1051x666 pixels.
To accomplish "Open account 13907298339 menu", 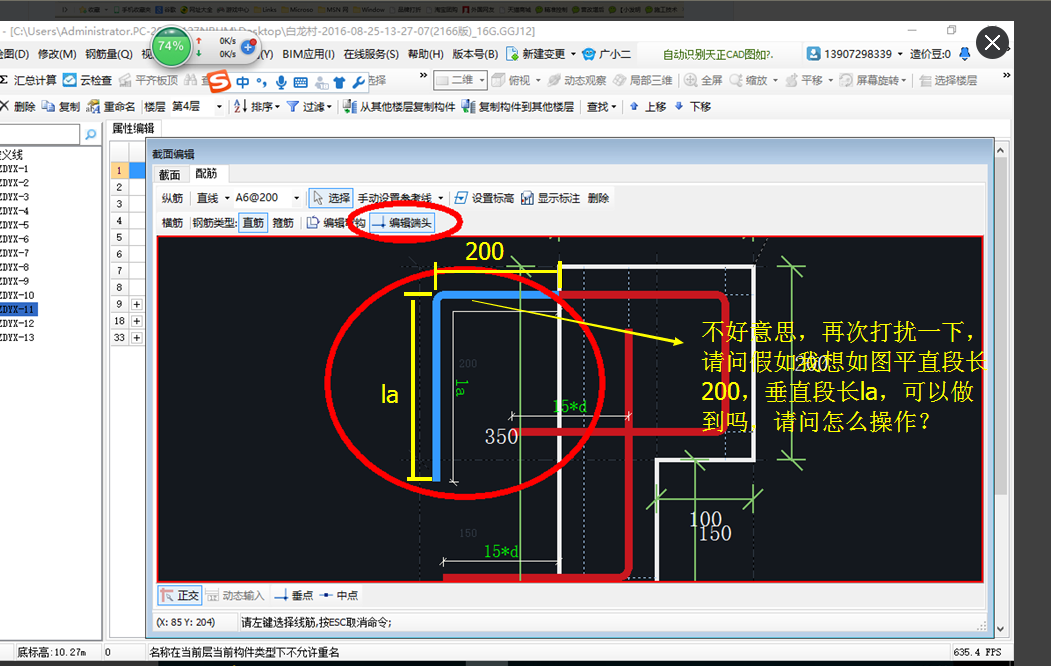I will 855,54.
